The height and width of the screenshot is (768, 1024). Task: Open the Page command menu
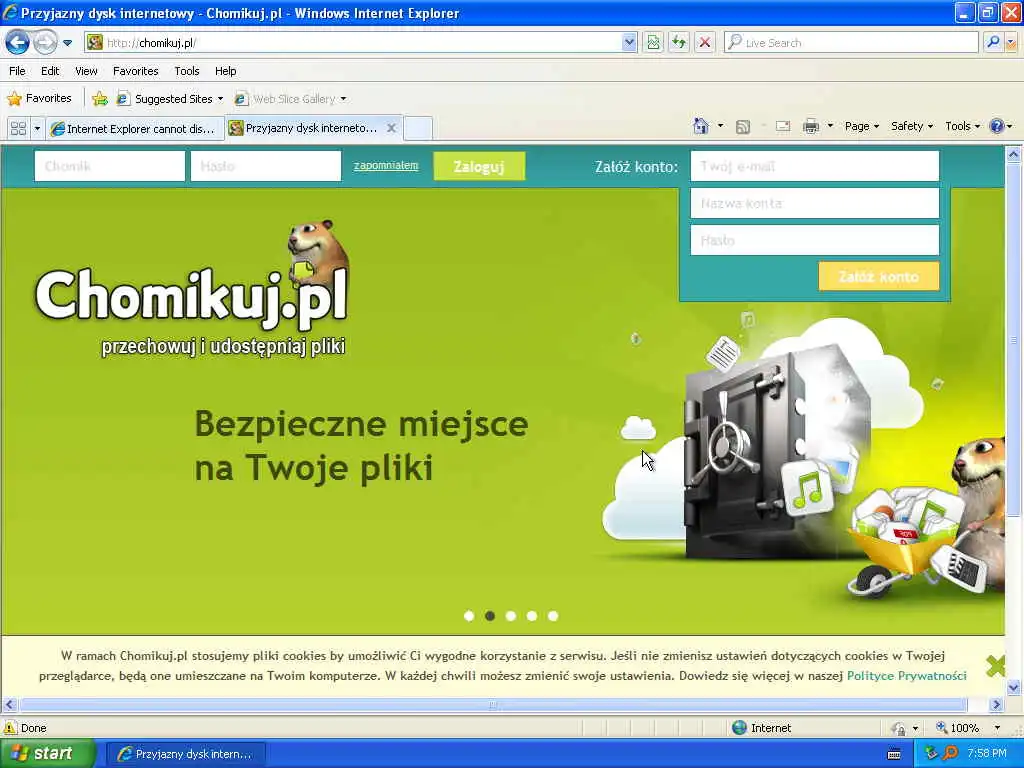(862, 126)
